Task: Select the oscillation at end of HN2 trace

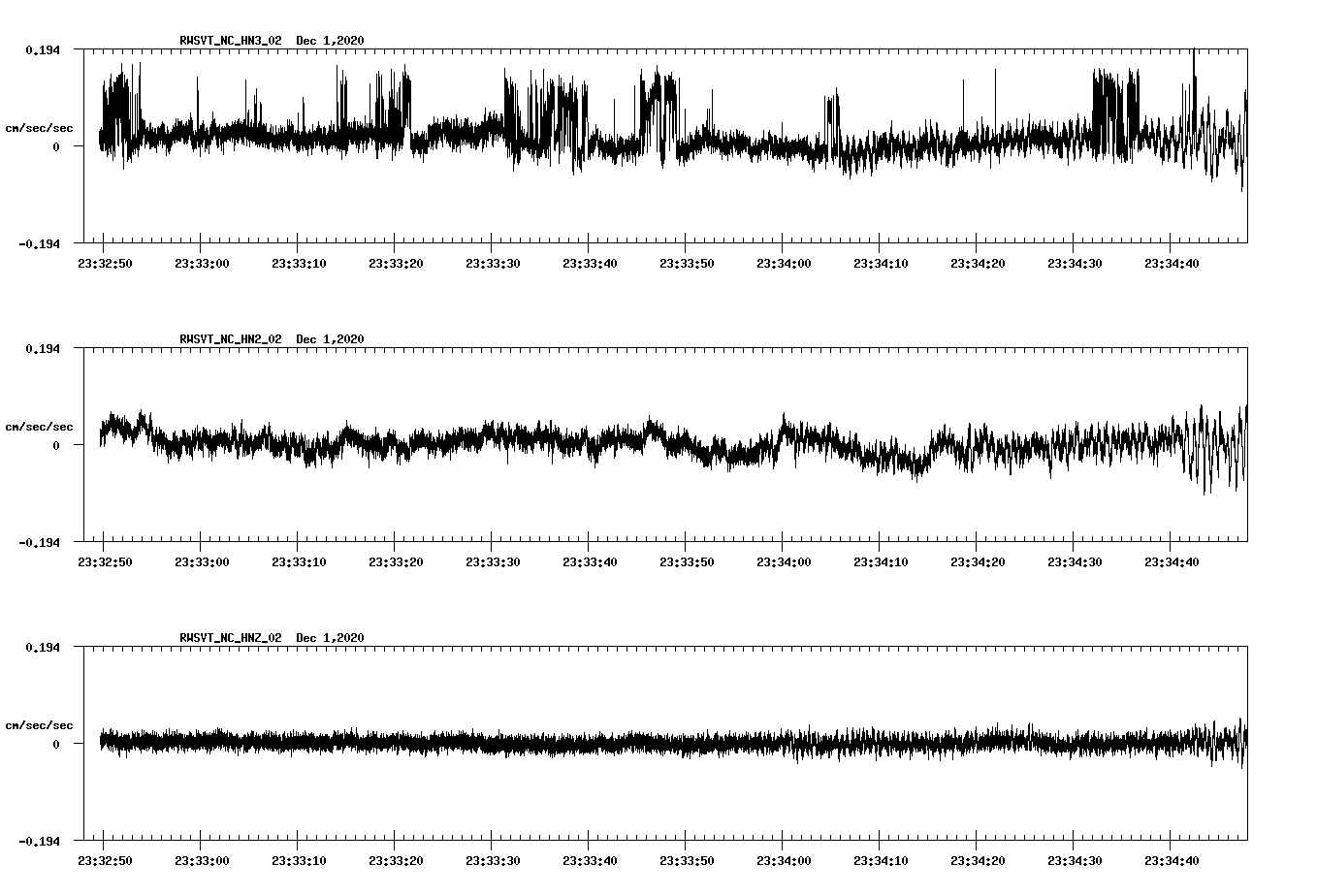Action: pyautogui.click(x=1217, y=446)
